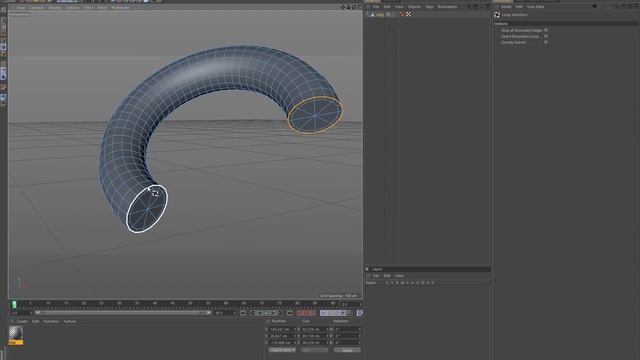This screenshot has width=640, height=360.
Task: Click the timeline end frame field
Action: [x=224, y=313]
